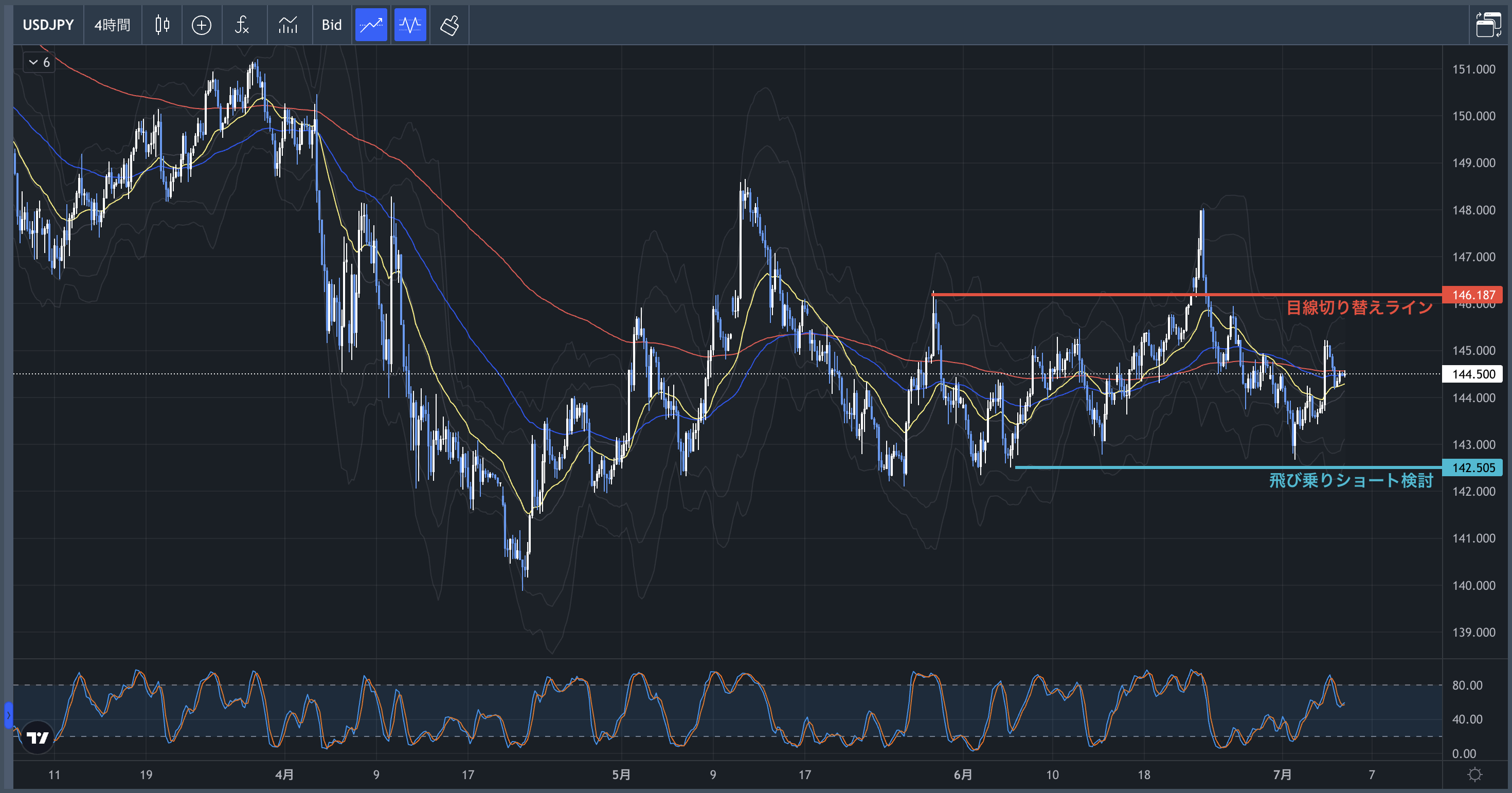The height and width of the screenshot is (793, 1512).
Task: Switch the Bid price mode
Action: click(x=332, y=25)
